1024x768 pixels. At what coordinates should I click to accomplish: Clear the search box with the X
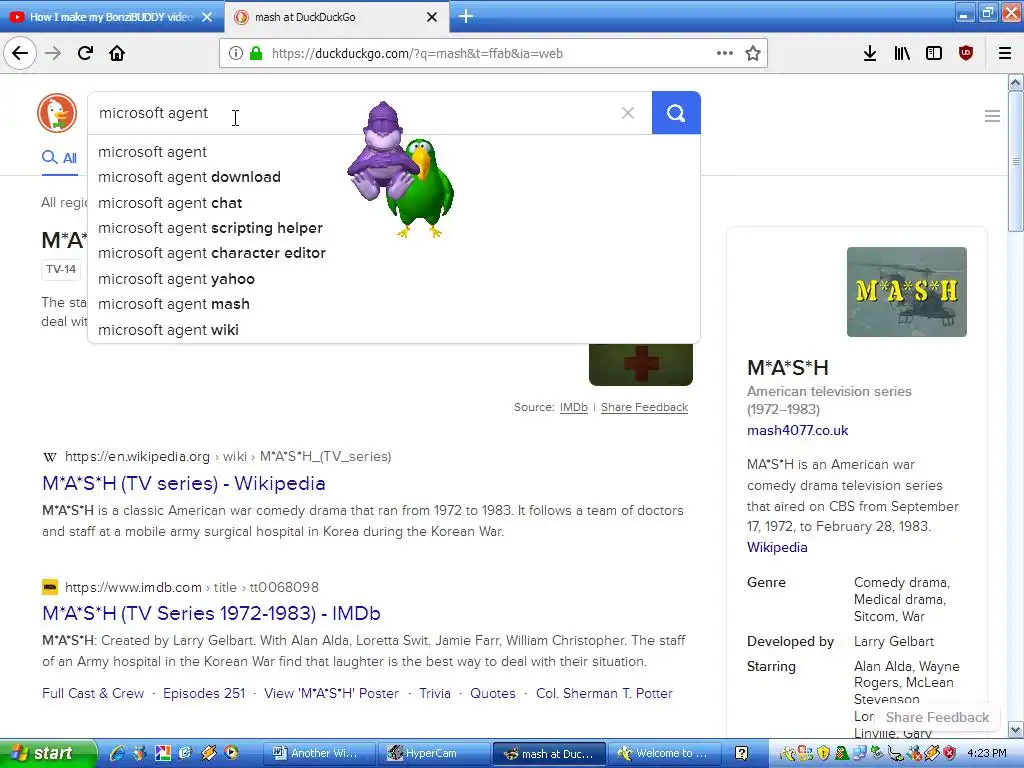pyautogui.click(x=628, y=113)
